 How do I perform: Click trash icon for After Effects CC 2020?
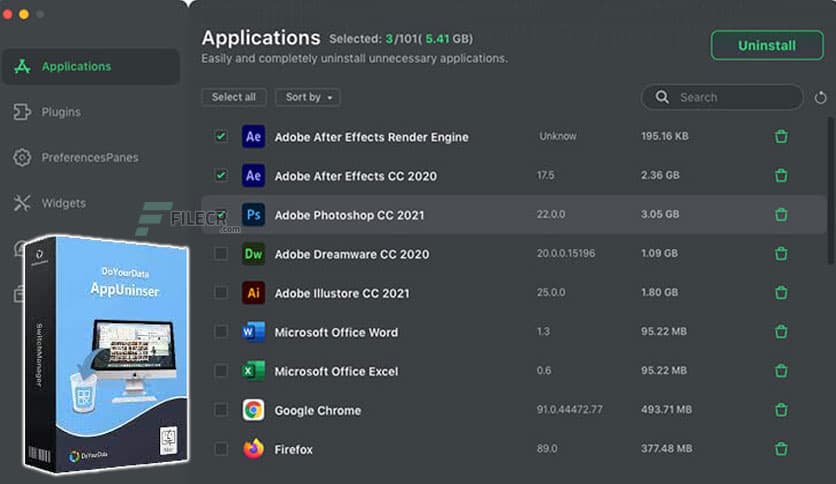click(x=781, y=175)
